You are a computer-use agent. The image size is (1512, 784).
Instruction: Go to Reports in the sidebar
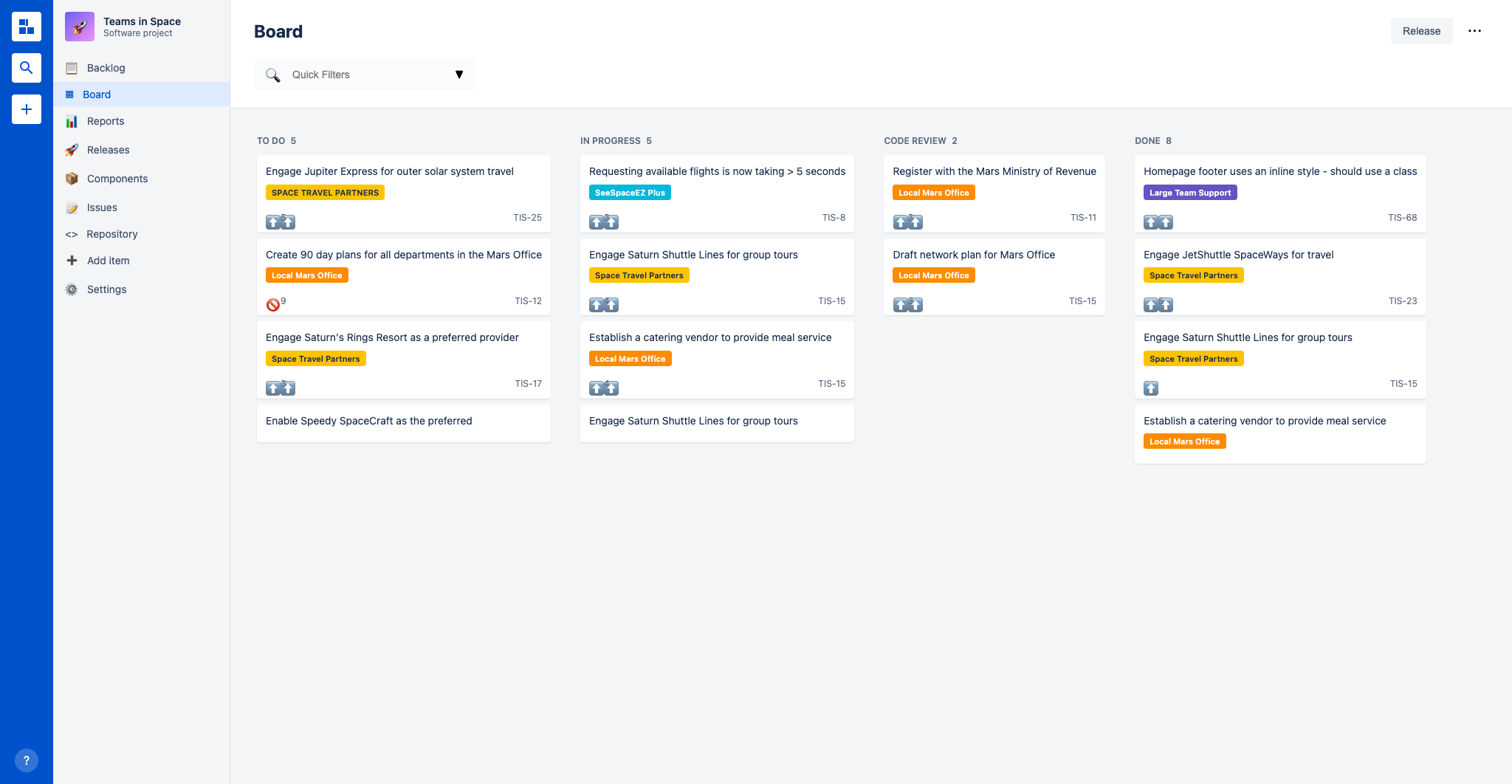pyautogui.click(x=105, y=121)
